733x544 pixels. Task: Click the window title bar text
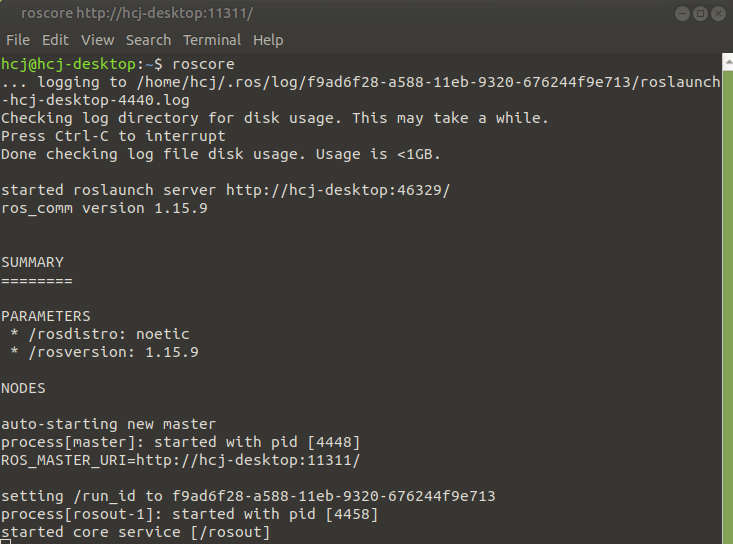point(137,13)
